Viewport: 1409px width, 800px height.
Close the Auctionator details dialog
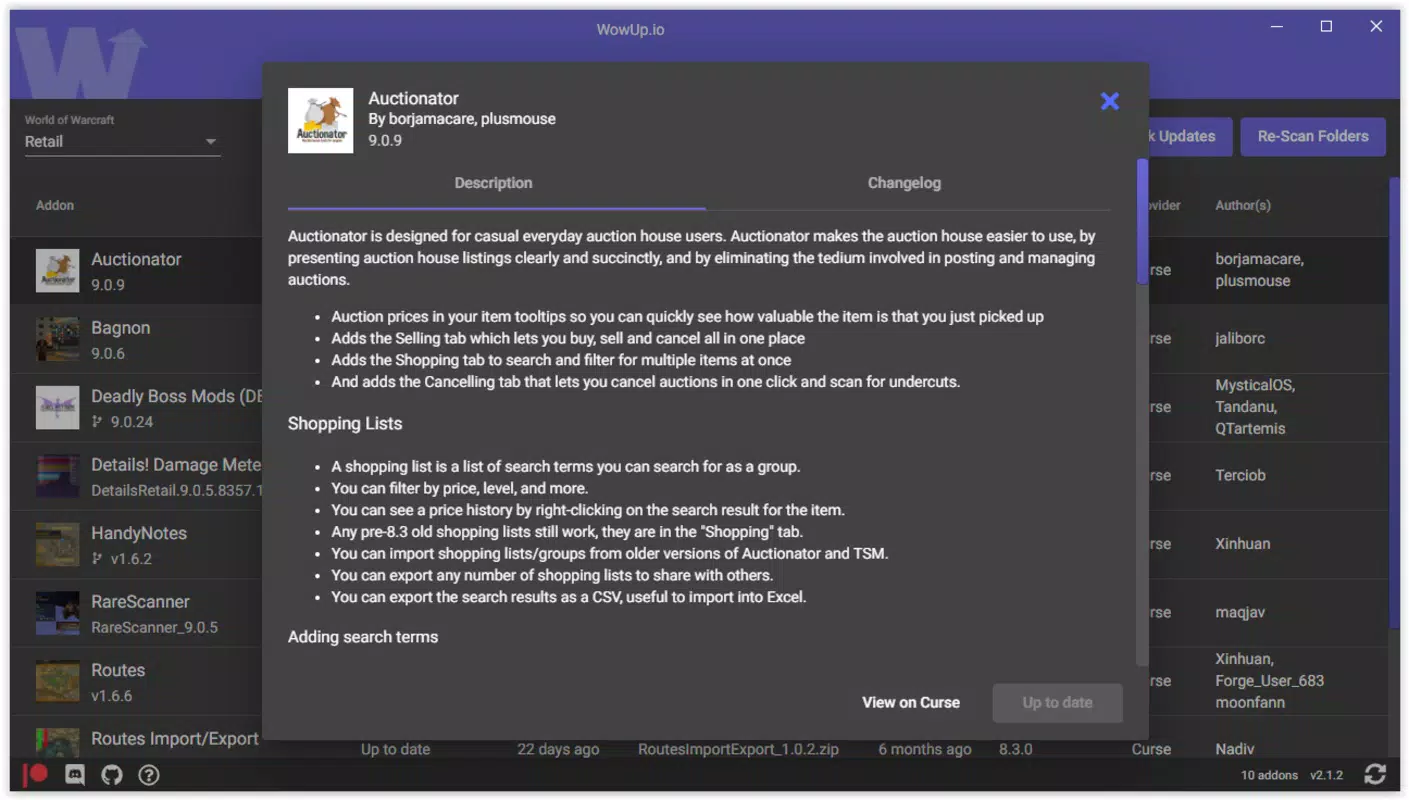(x=1109, y=101)
